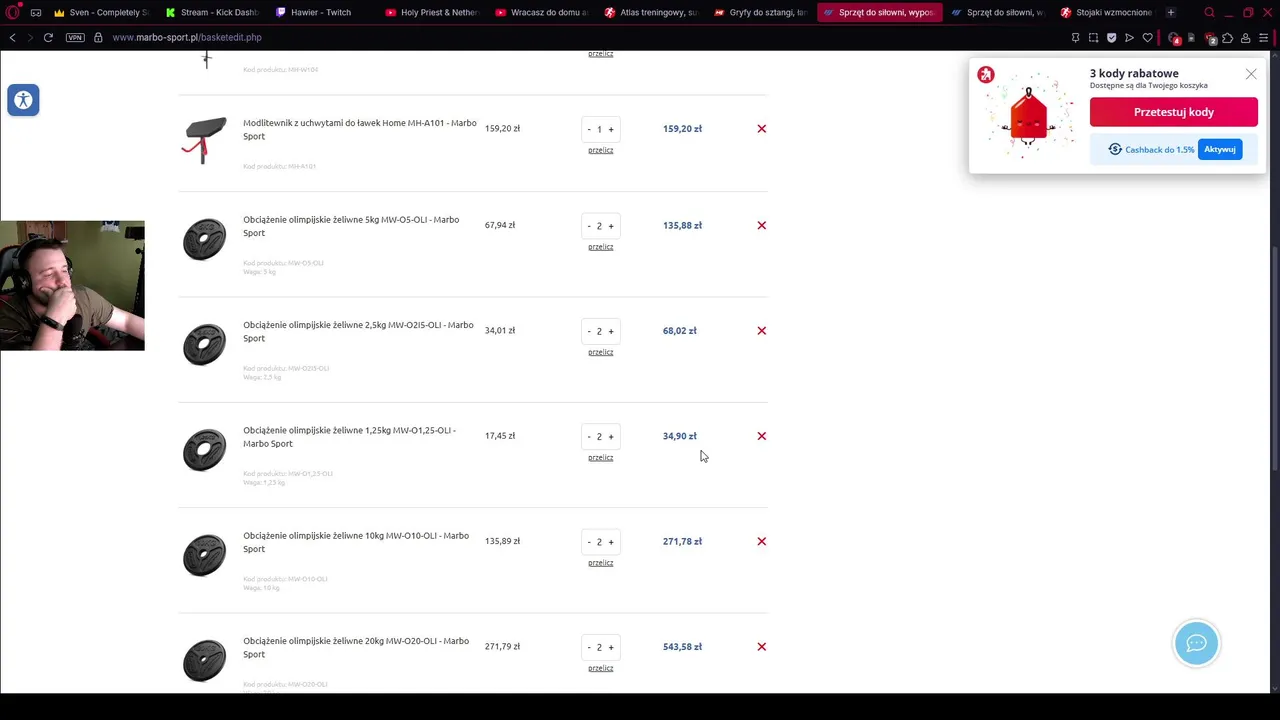Switch to the Sven - Completely tab

point(100,13)
